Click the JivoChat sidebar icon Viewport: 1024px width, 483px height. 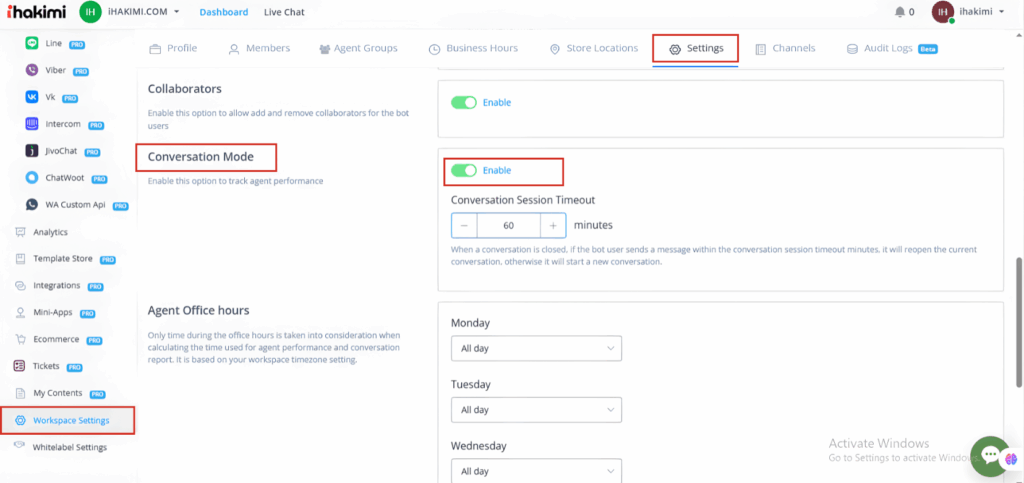click(33, 152)
